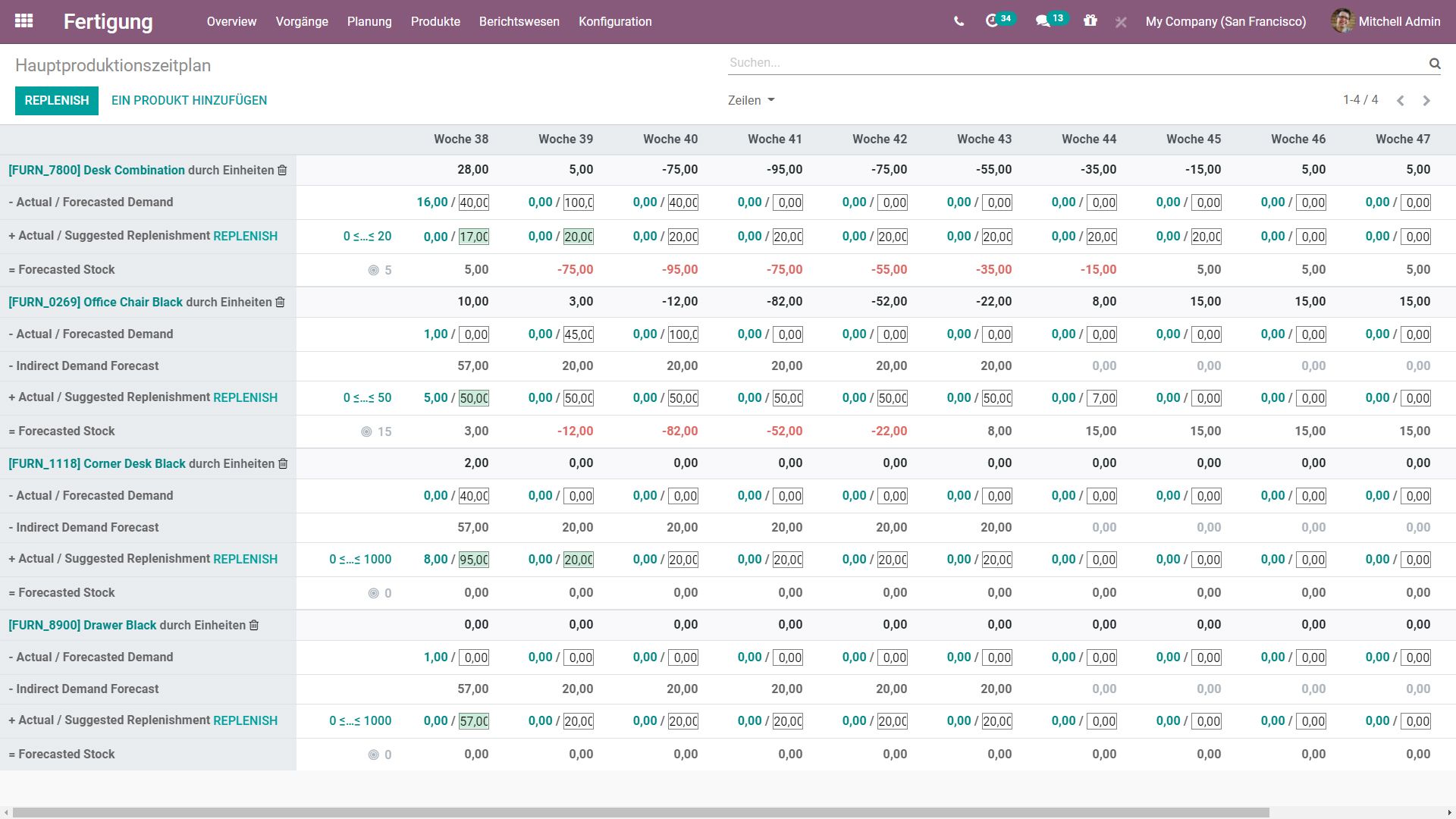This screenshot has height=819, width=1456.
Task: Click the horizontal scrollbar at bottom
Action: click(641, 812)
